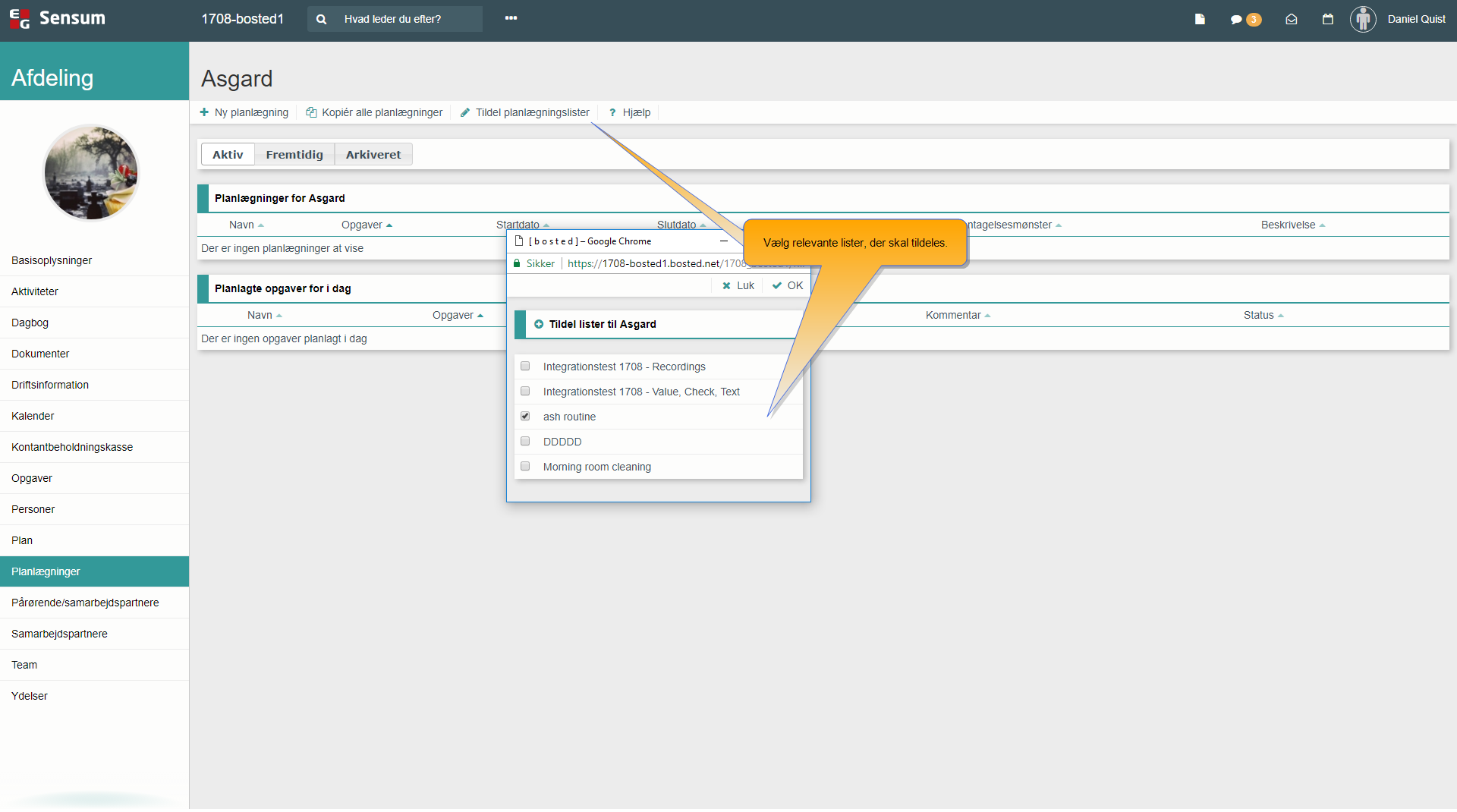Click the circle icon beside Tildel lister til Asgard

[539, 324]
